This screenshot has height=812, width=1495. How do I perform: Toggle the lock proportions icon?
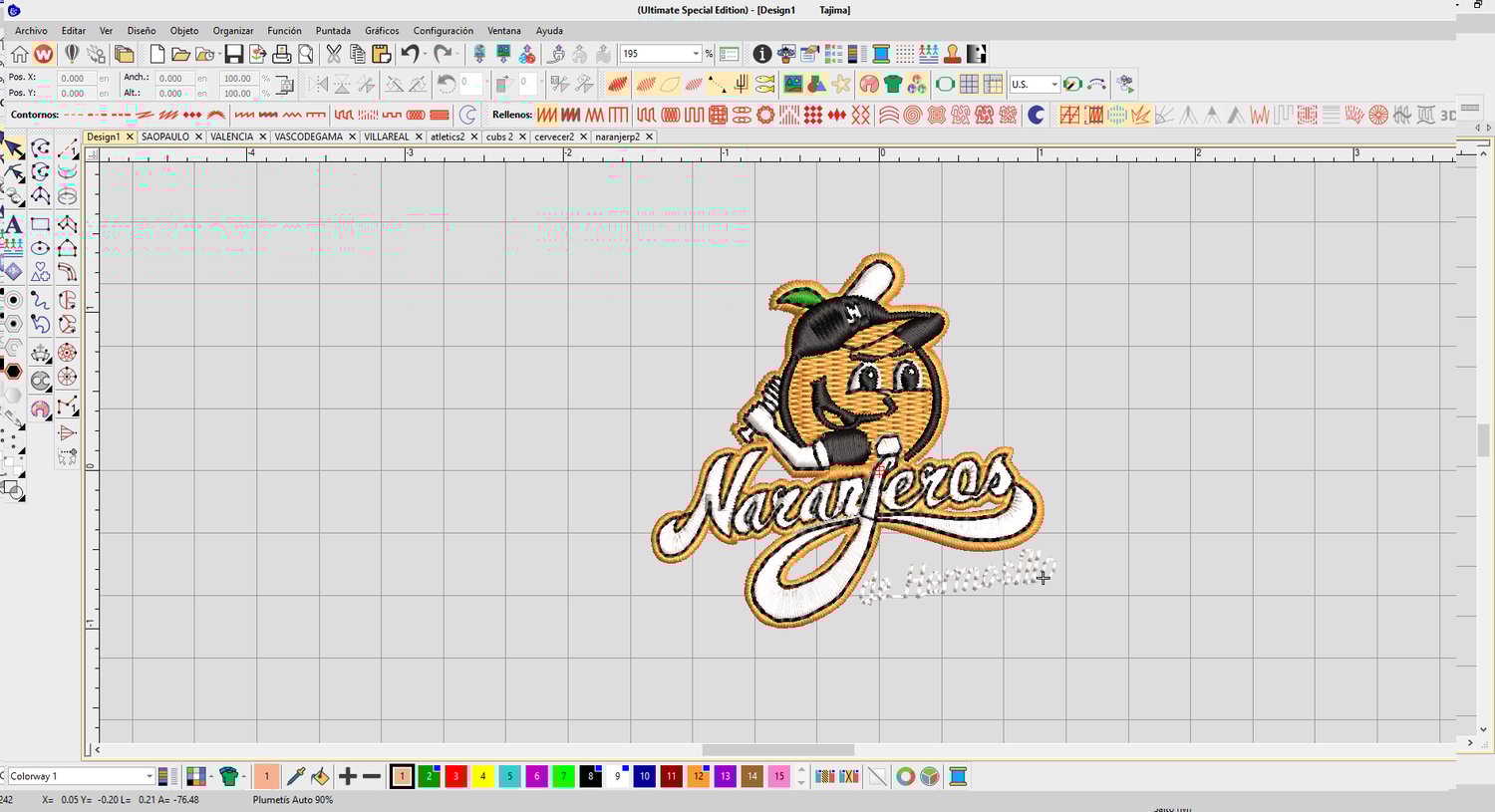click(x=284, y=85)
